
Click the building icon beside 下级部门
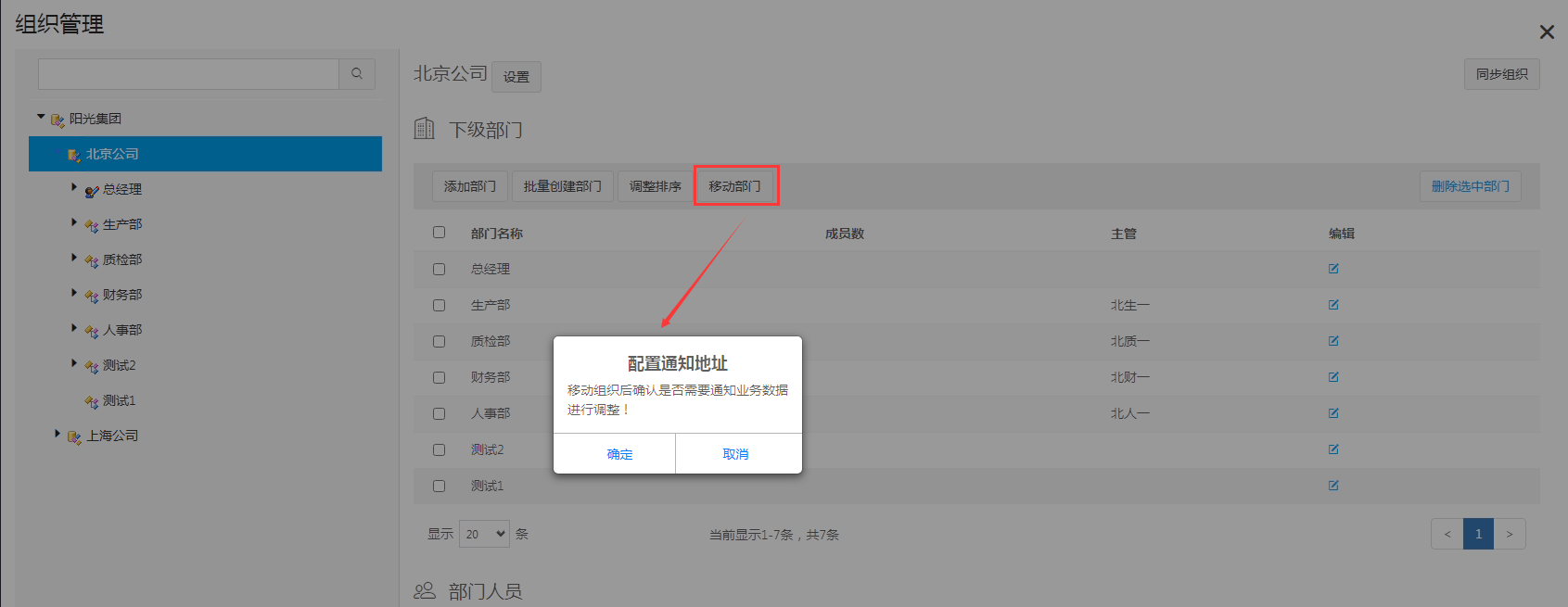click(424, 128)
